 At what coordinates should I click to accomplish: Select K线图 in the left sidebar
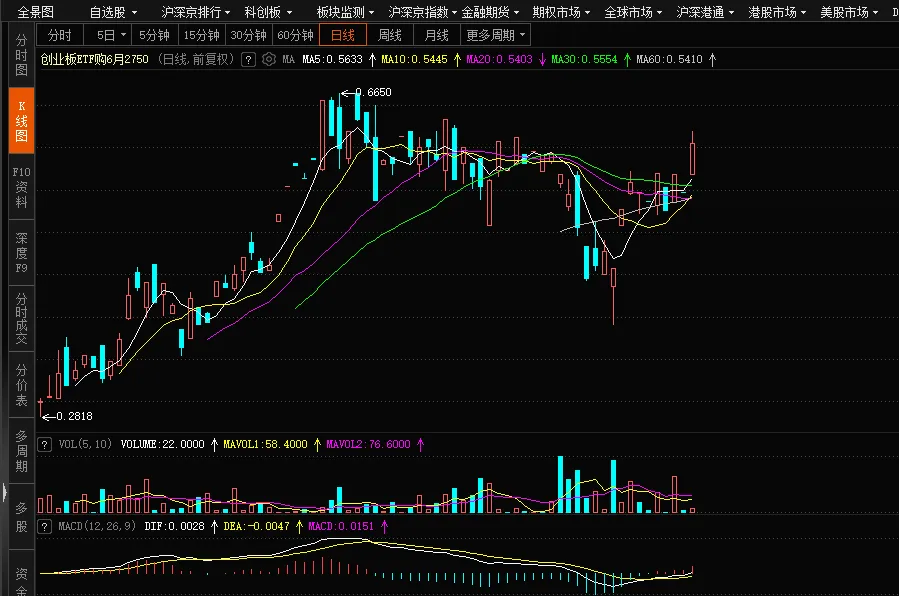pyautogui.click(x=21, y=121)
